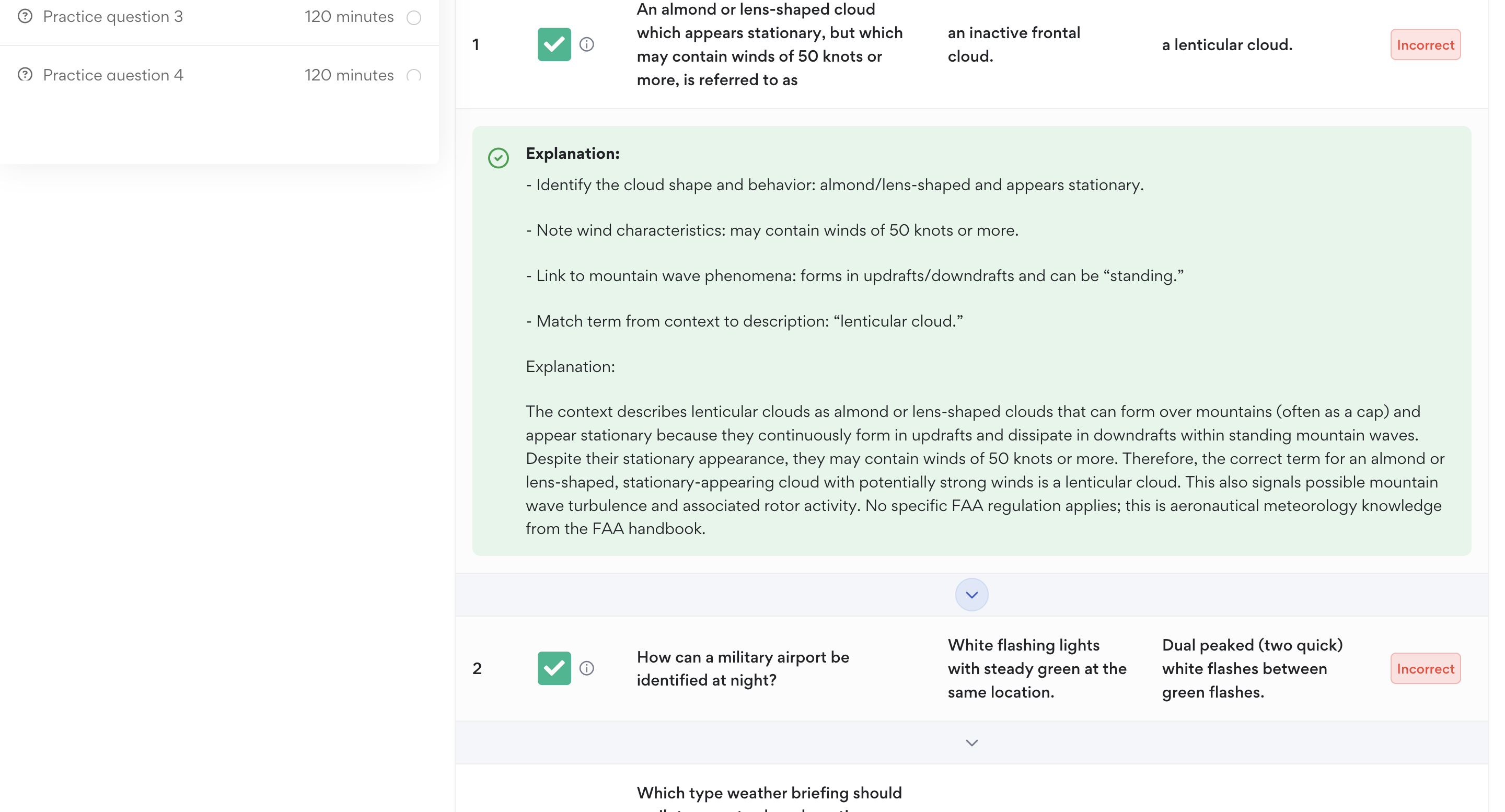Click the green circled check icon beside Explanation
The image size is (1505, 812).
pos(499,158)
